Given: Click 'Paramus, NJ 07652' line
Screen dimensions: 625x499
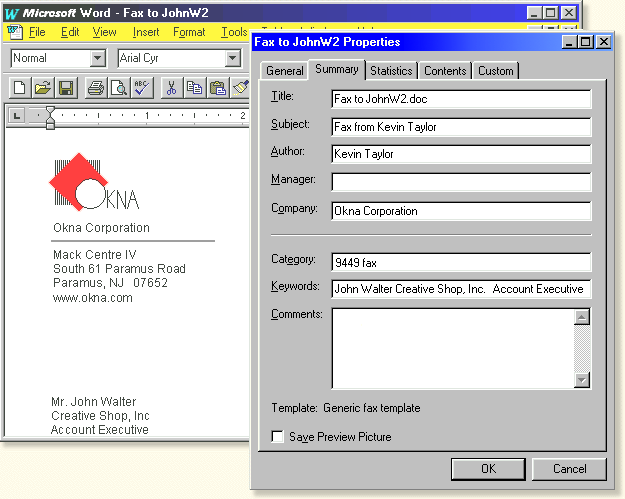Looking at the screenshot, I should tap(110, 283).
